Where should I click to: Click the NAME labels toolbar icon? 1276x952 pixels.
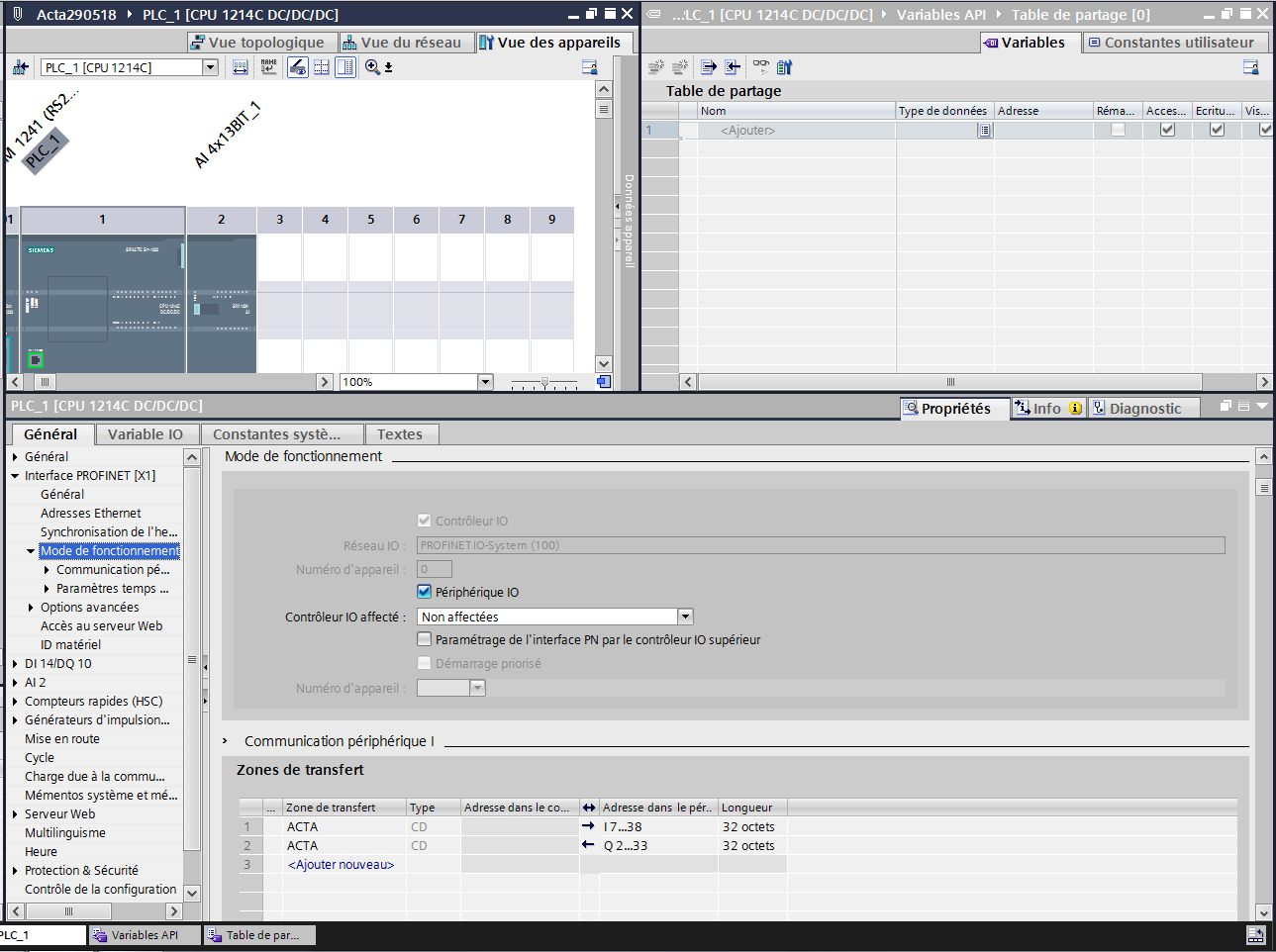pos(269,67)
